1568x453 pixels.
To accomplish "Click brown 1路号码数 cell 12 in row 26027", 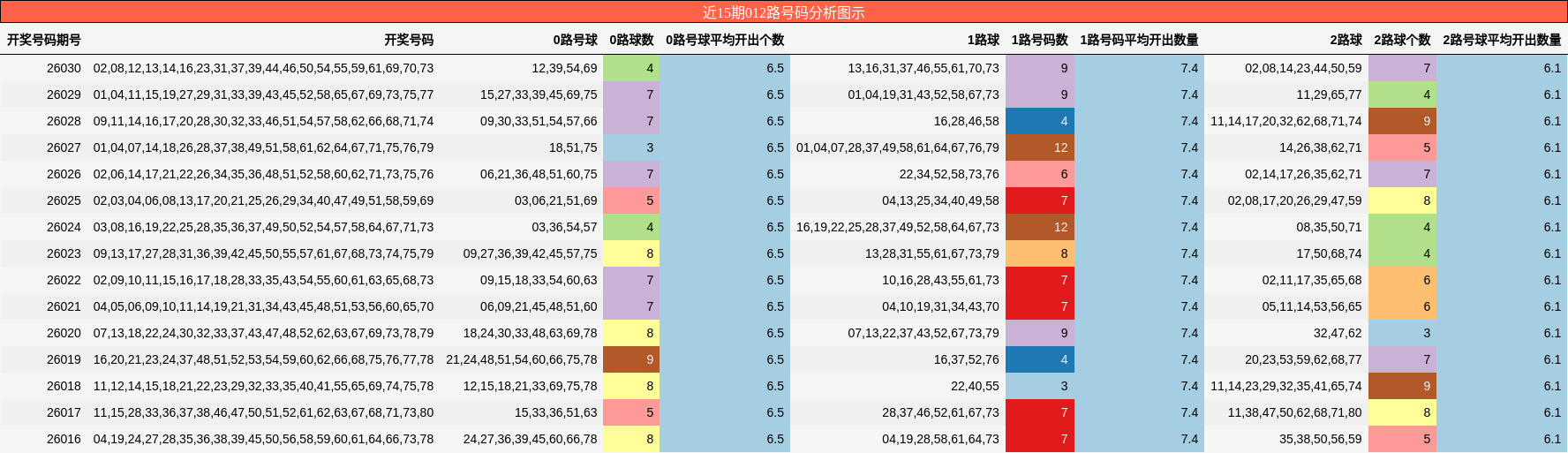I will tap(1040, 147).
